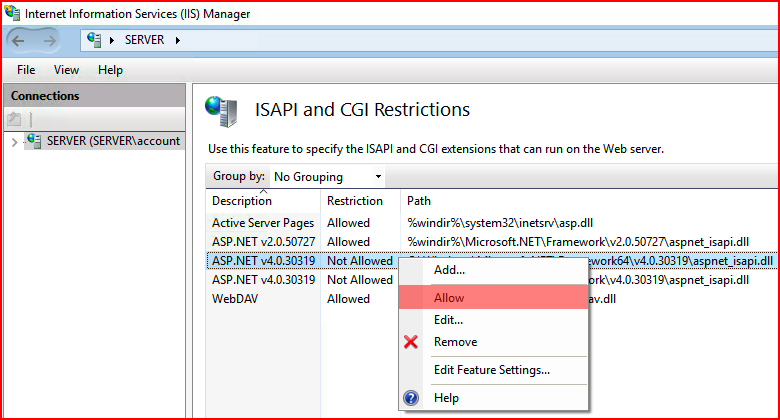This screenshot has width=780, height=420.
Task: Click the Connections toolbar connect icon
Action: click(x=14, y=119)
